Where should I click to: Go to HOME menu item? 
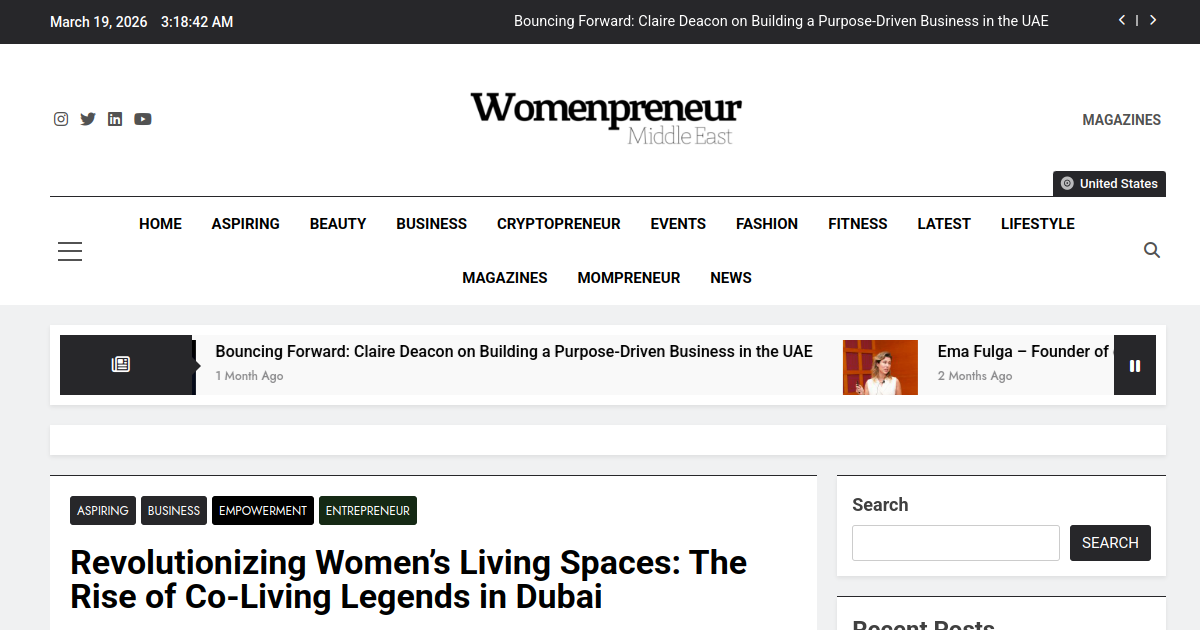(x=160, y=224)
